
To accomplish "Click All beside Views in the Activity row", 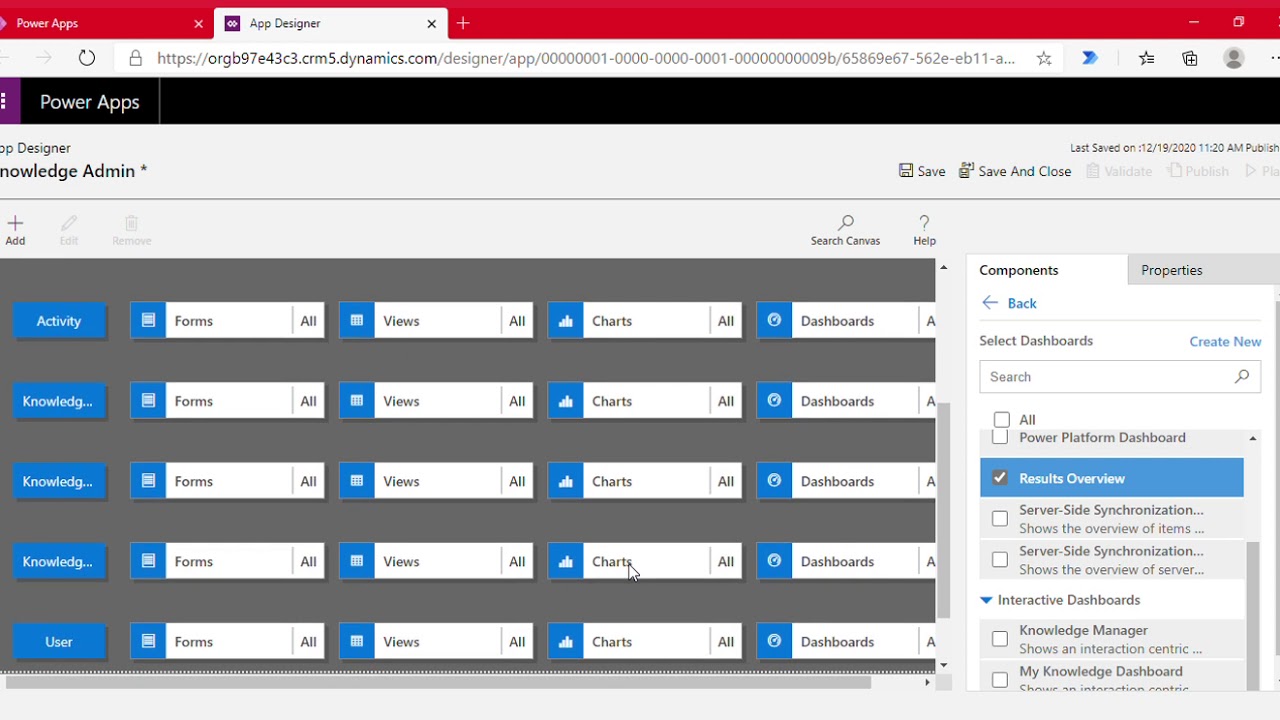I will 517,321.
